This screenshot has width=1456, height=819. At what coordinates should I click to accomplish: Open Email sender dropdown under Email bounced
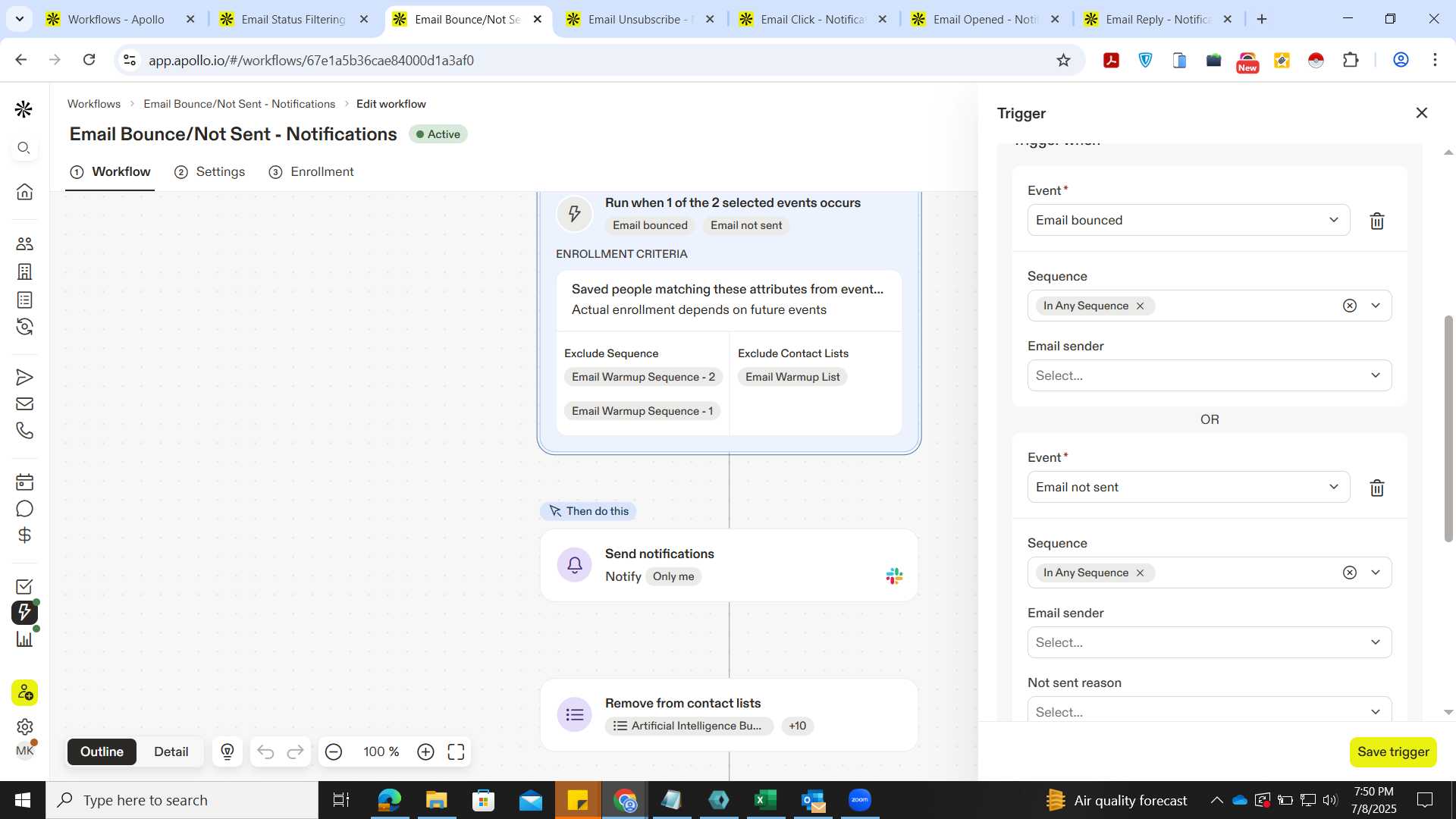click(1210, 375)
